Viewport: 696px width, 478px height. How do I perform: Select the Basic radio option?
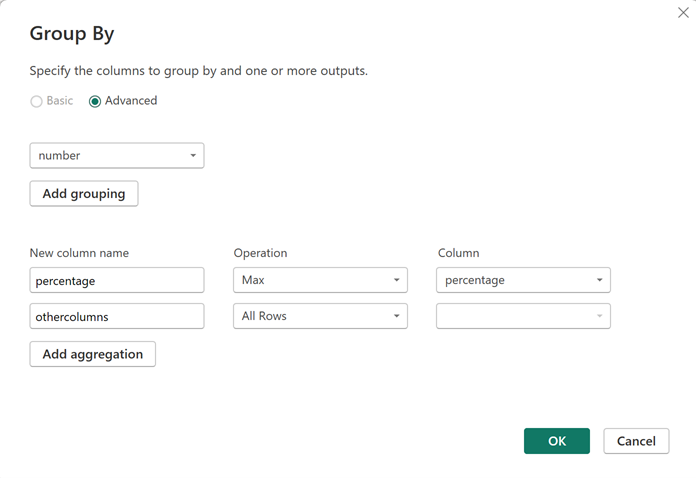coord(37,101)
